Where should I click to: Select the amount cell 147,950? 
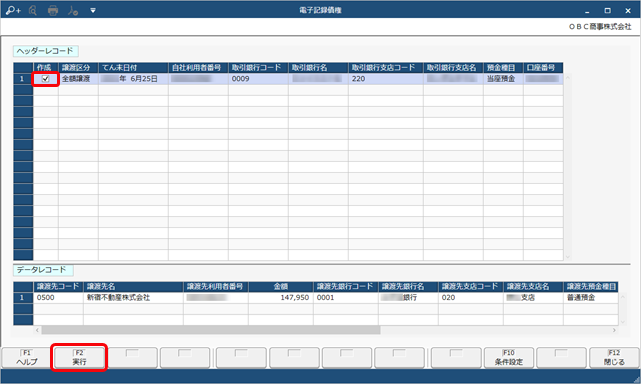pyautogui.click(x=280, y=298)
